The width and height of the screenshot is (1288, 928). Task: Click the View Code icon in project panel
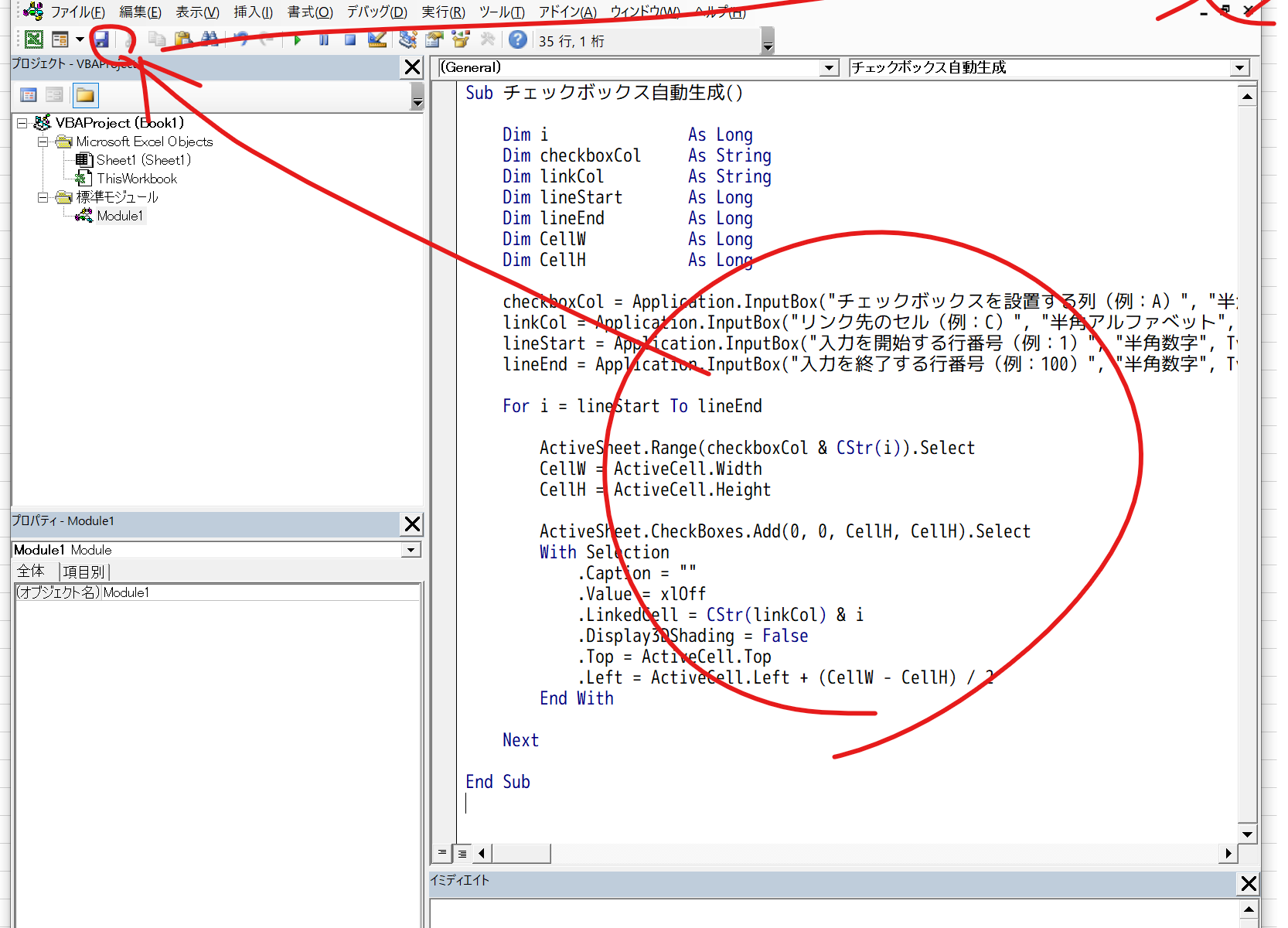(29, 95)
